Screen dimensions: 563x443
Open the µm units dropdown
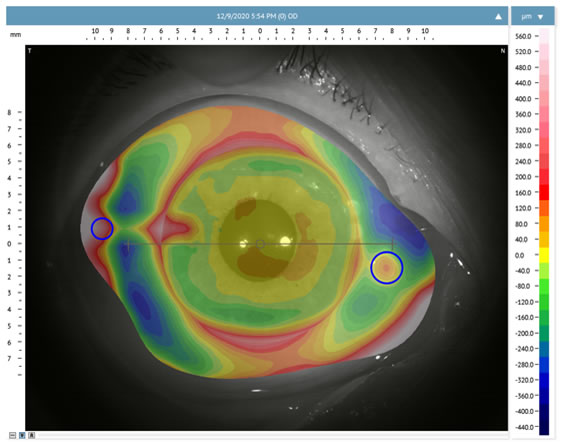pos(532,17)
